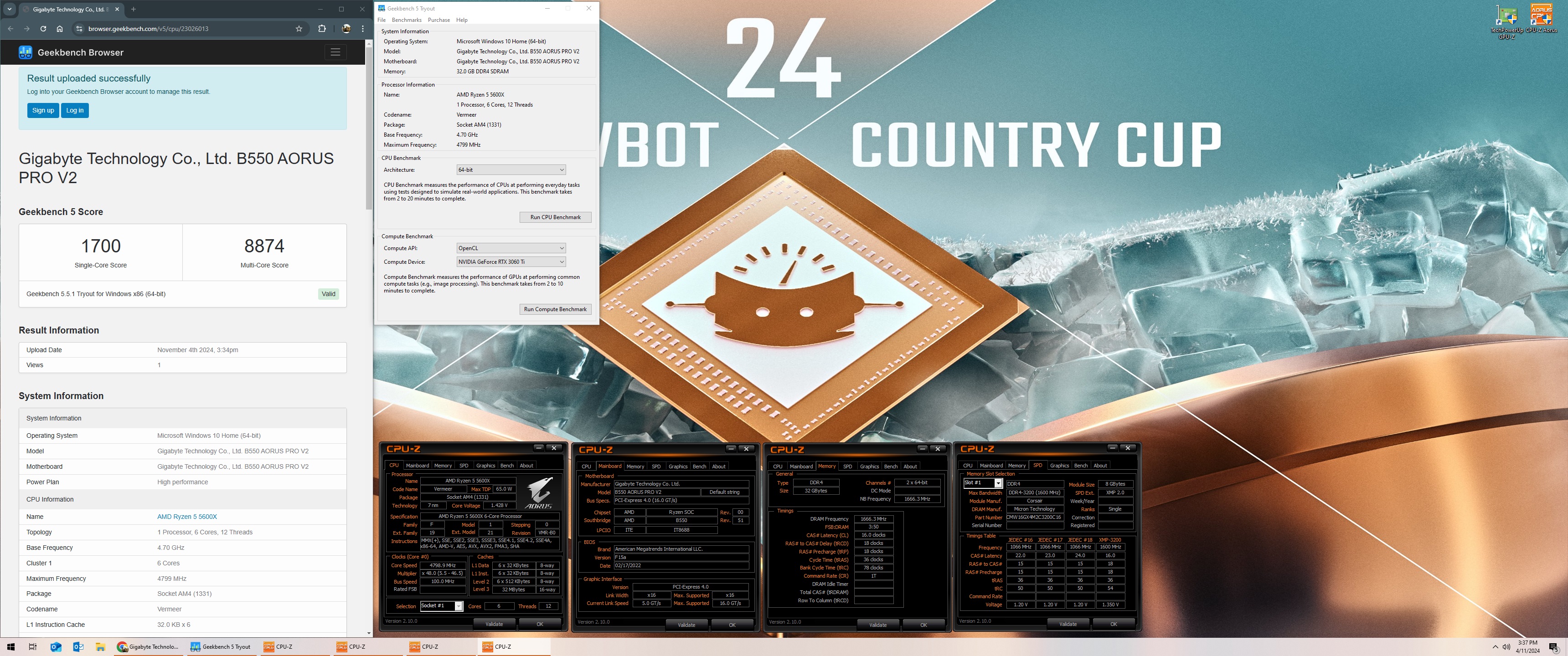Open the CPU-Z Aorus desktop icon
The image size is (1568, 656).
click(1541, 19)
